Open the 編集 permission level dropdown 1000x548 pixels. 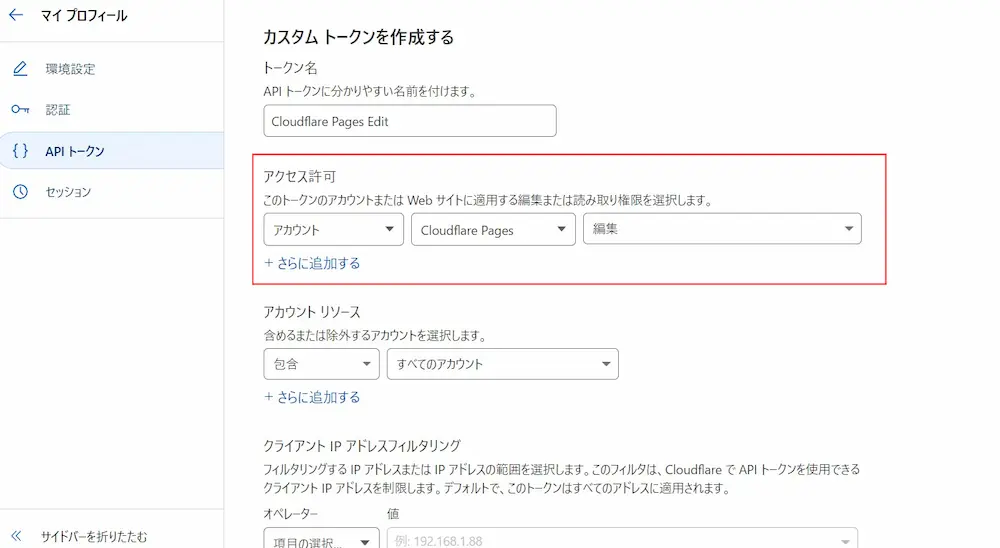(x=722, y=230)
